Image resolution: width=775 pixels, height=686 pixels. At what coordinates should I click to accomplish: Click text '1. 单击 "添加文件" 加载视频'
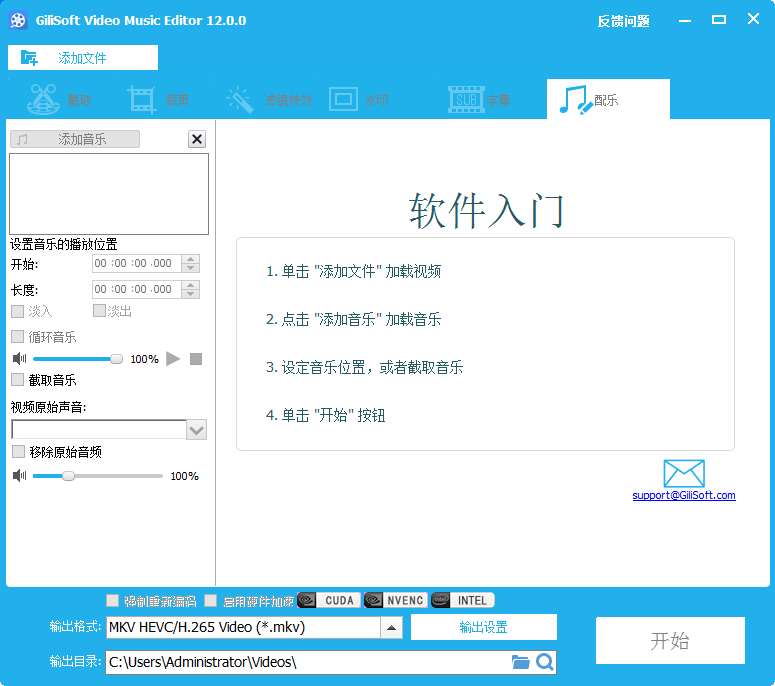353,271
